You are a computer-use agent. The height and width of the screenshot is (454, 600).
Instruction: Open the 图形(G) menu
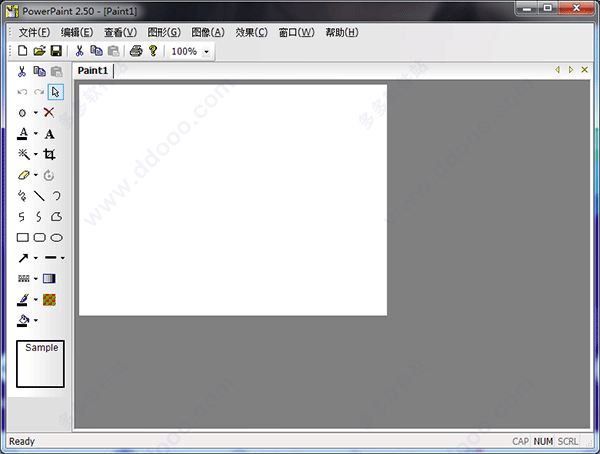click(x=164, y=32)
